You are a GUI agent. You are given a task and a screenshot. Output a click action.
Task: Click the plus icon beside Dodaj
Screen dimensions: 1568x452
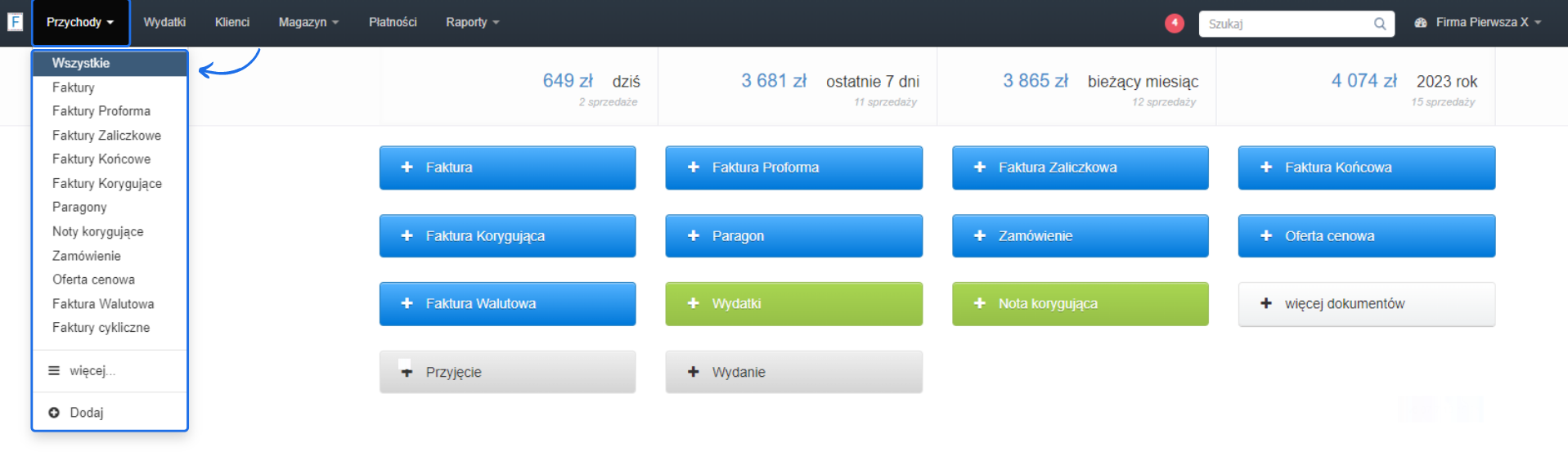coord(54,413)
